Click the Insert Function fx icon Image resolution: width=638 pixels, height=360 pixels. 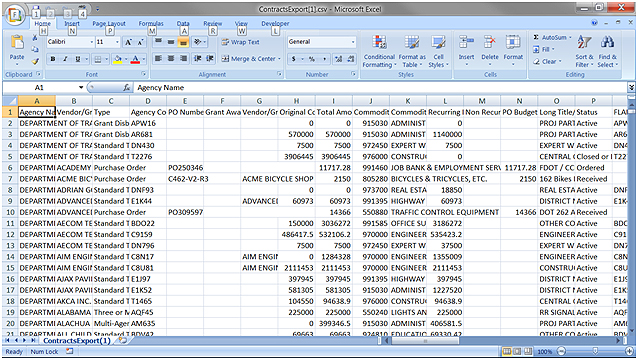pos(127,87)
